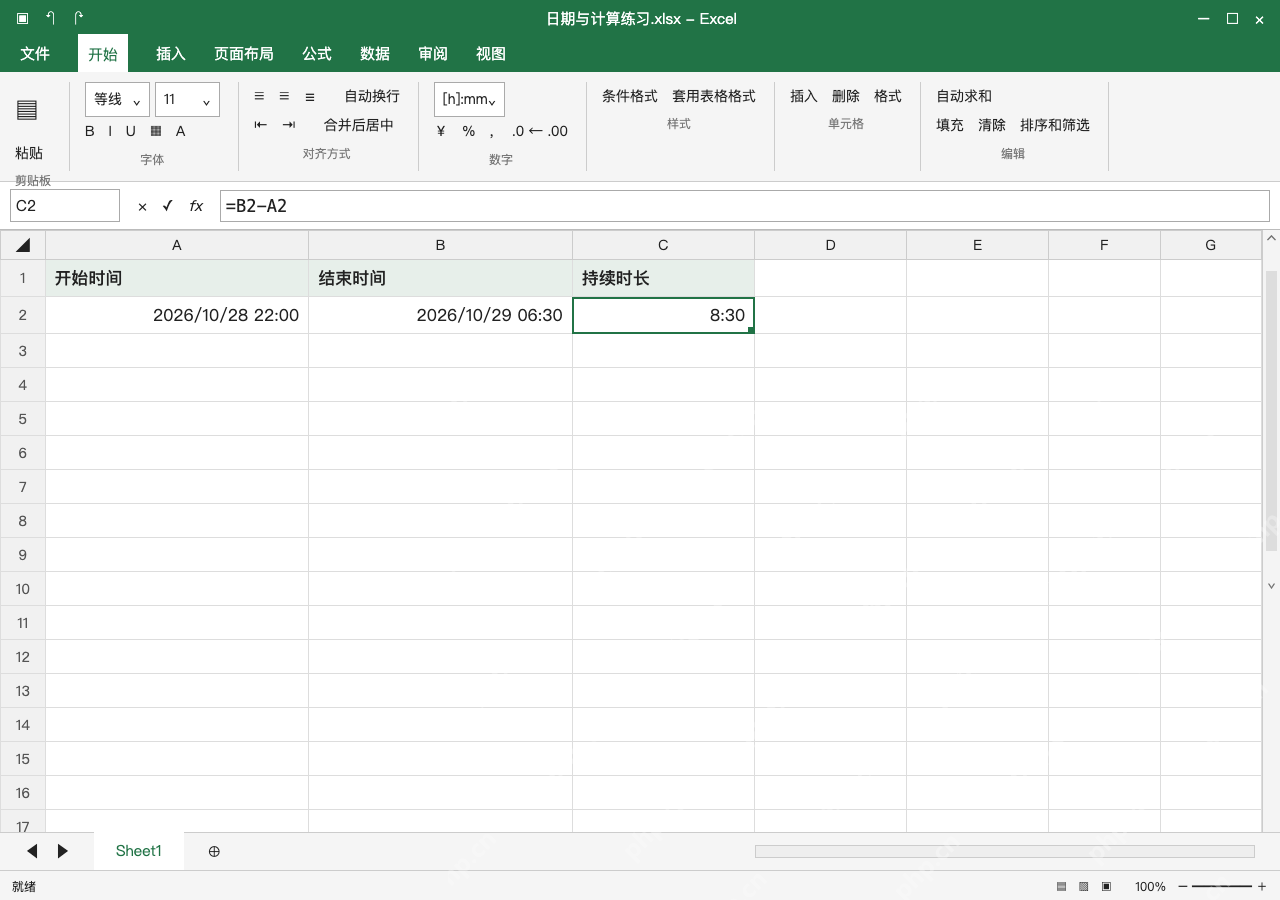Open Insert Function fx dialog
The image size is (1280, 900).
pos(196,206)
